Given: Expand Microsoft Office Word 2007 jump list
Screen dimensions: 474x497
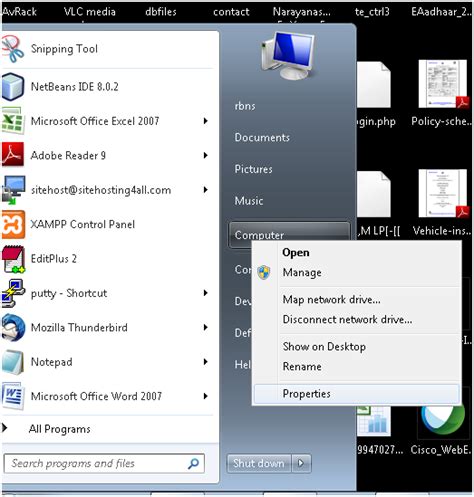Looking at the screenshot, I should tap(206, 396).
